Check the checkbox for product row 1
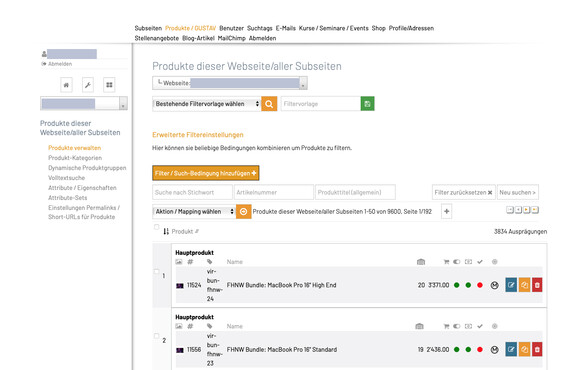 (156, 272)
